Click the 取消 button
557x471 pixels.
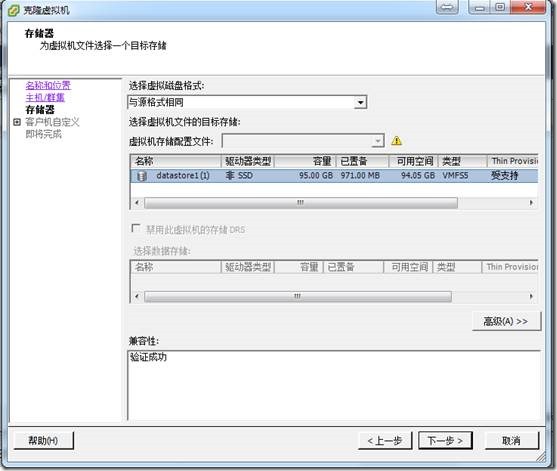coord(512,441)
